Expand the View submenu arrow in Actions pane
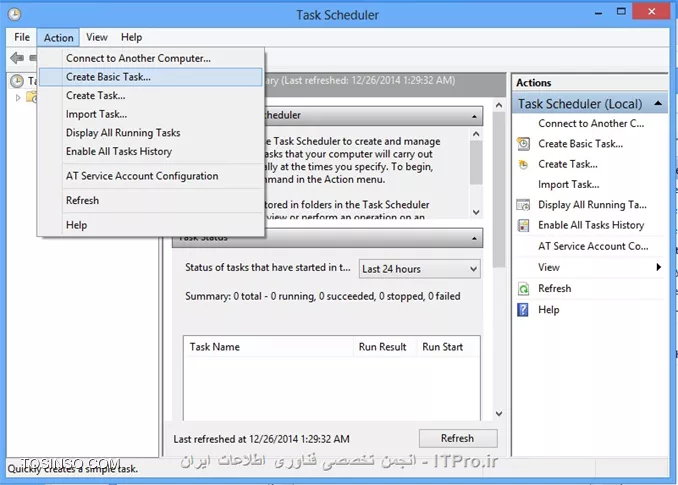The height and width of the screenshot is (485, 678). tap(659, 267)
